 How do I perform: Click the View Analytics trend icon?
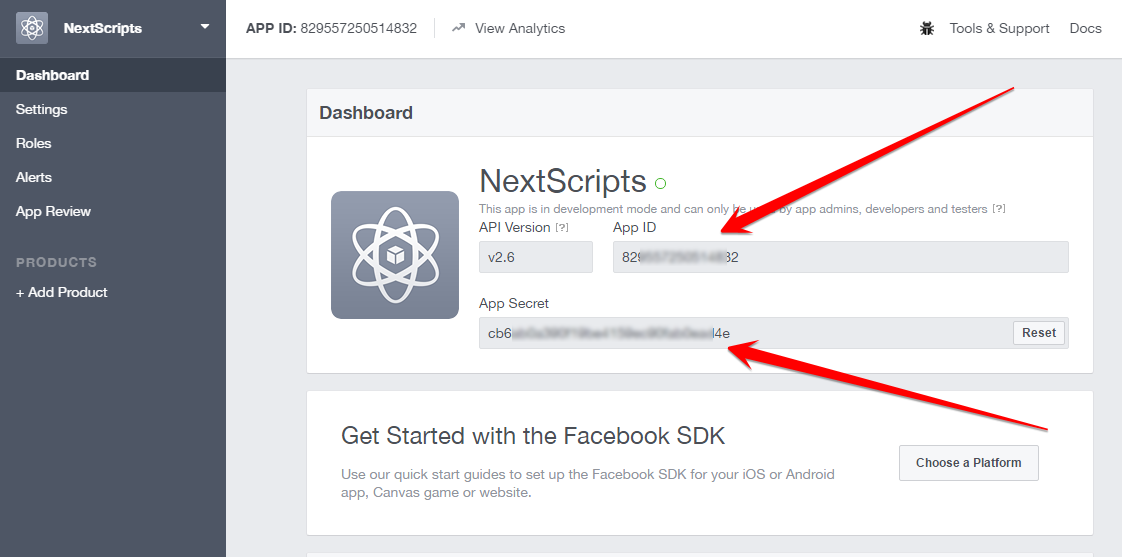(459, 28)
